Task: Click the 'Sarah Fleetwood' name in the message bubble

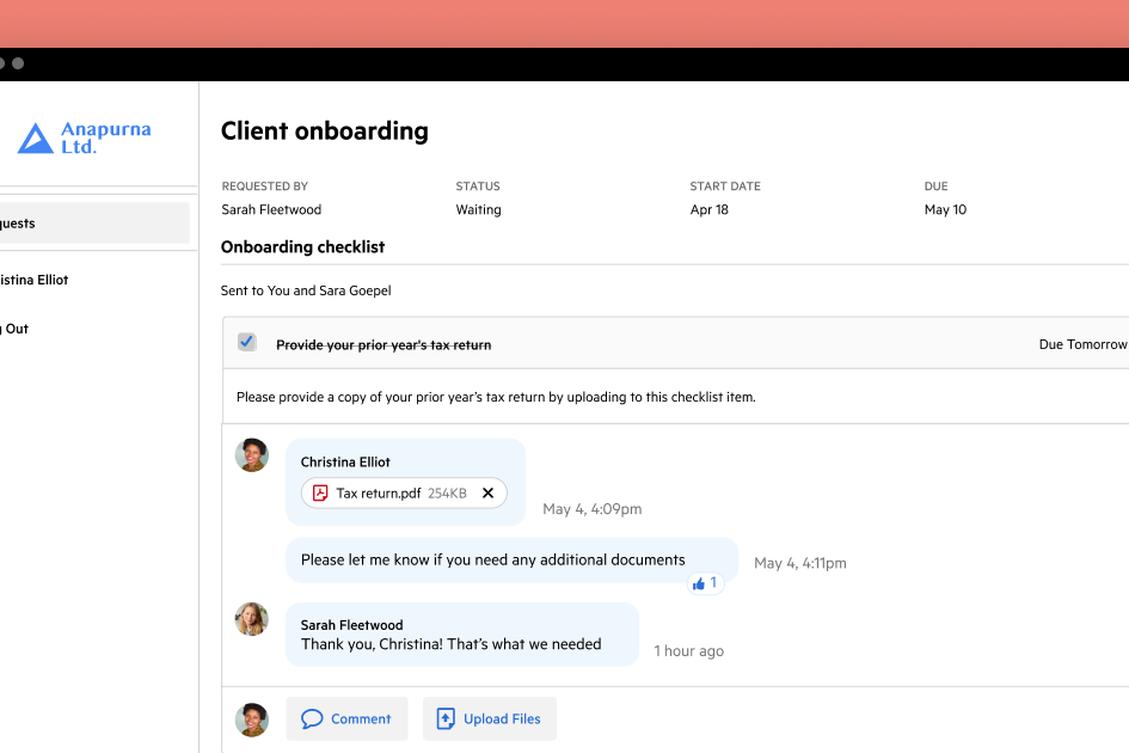Action: click(352, 625)
